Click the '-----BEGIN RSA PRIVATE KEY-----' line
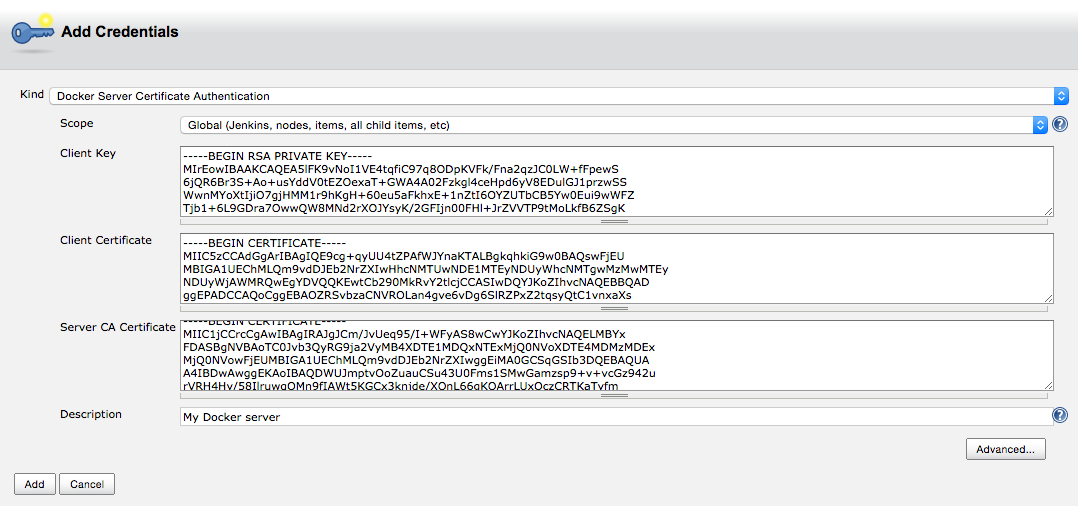The height and width of the screenshot is (506, 1078). pyautogui.click(x=277, y=155)
